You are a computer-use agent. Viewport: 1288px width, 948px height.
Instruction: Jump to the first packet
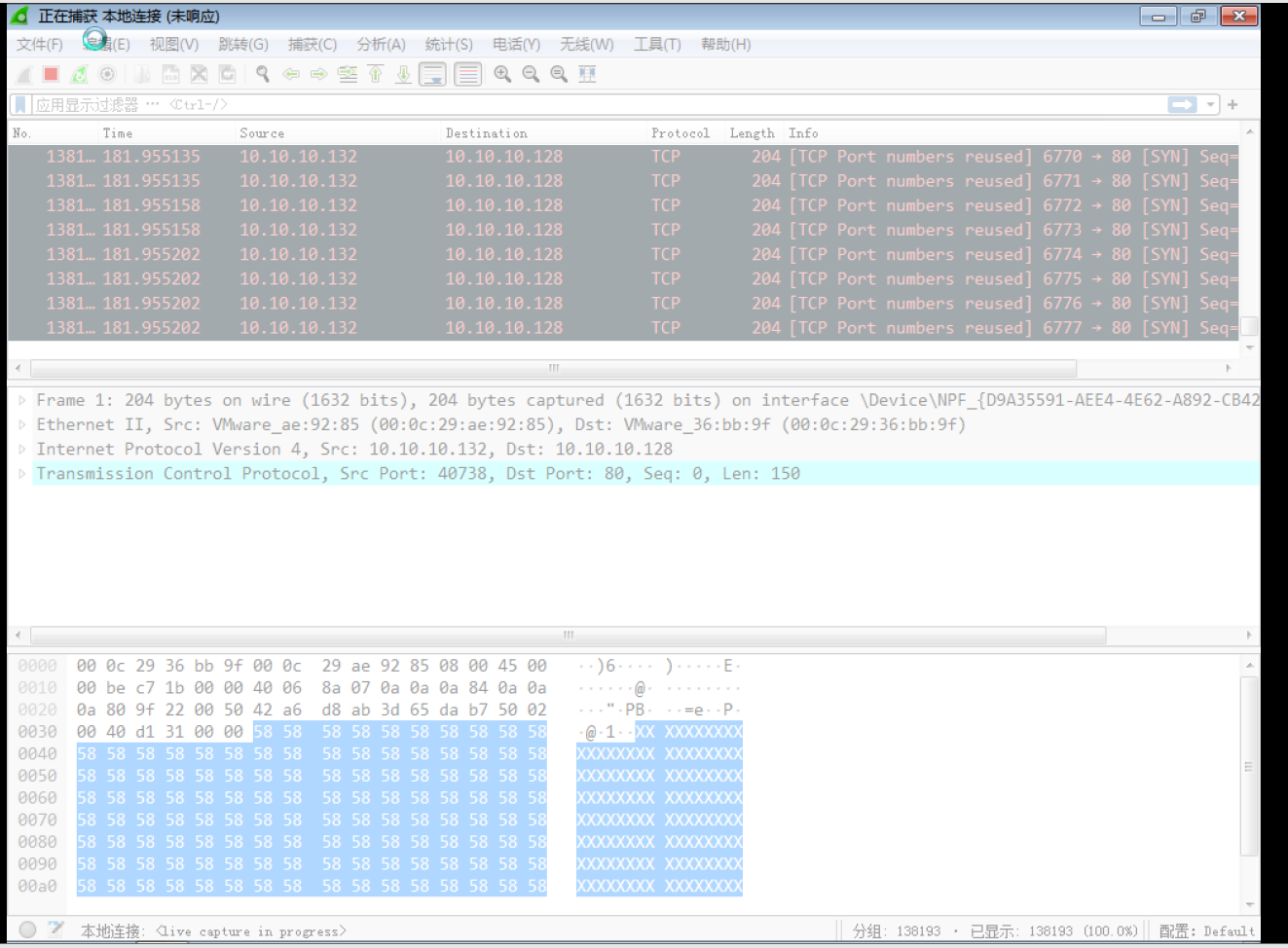point(375,74)
